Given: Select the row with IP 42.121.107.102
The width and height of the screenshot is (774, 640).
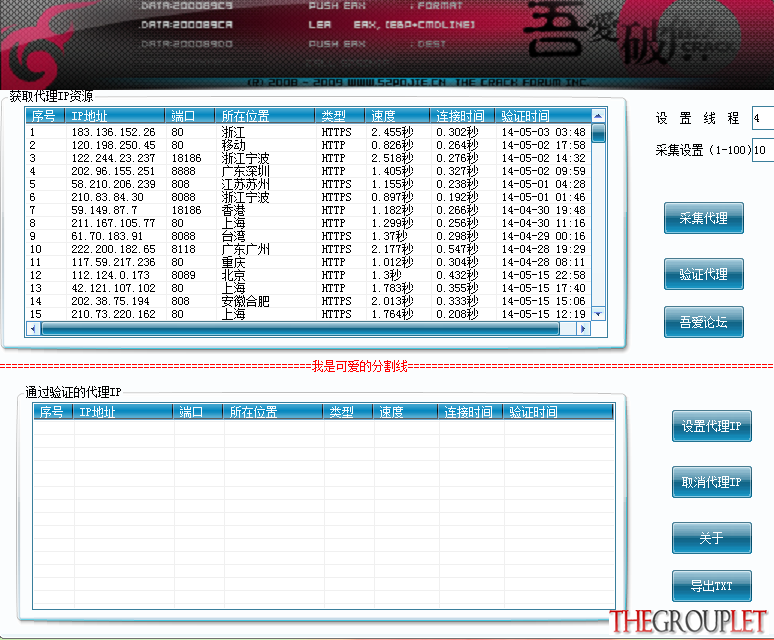Looking at the screenshot, I should pos(309,288).
